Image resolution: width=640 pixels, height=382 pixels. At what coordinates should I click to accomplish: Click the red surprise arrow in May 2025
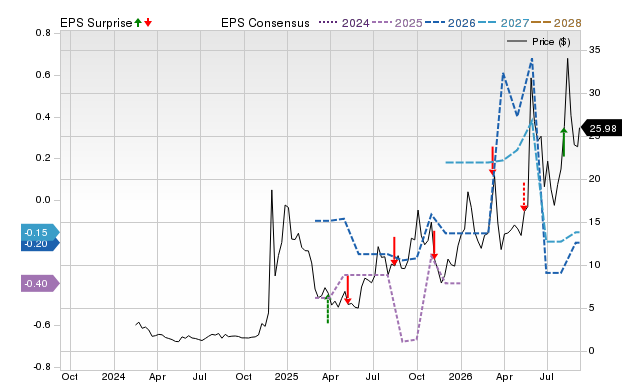(x=347, y=290)
